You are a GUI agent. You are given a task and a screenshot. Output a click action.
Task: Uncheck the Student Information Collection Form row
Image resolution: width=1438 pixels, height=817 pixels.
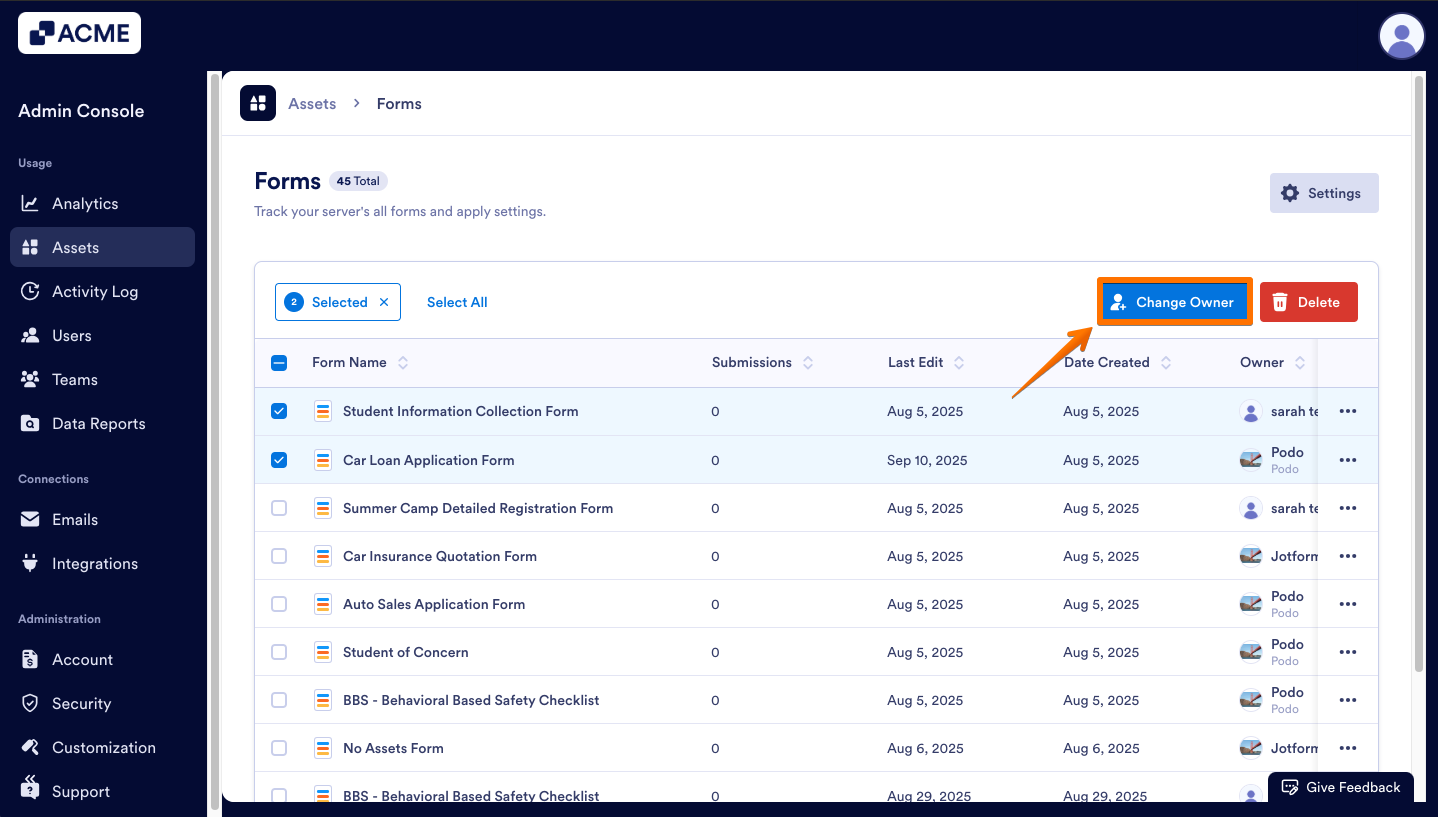click(279, 411)
